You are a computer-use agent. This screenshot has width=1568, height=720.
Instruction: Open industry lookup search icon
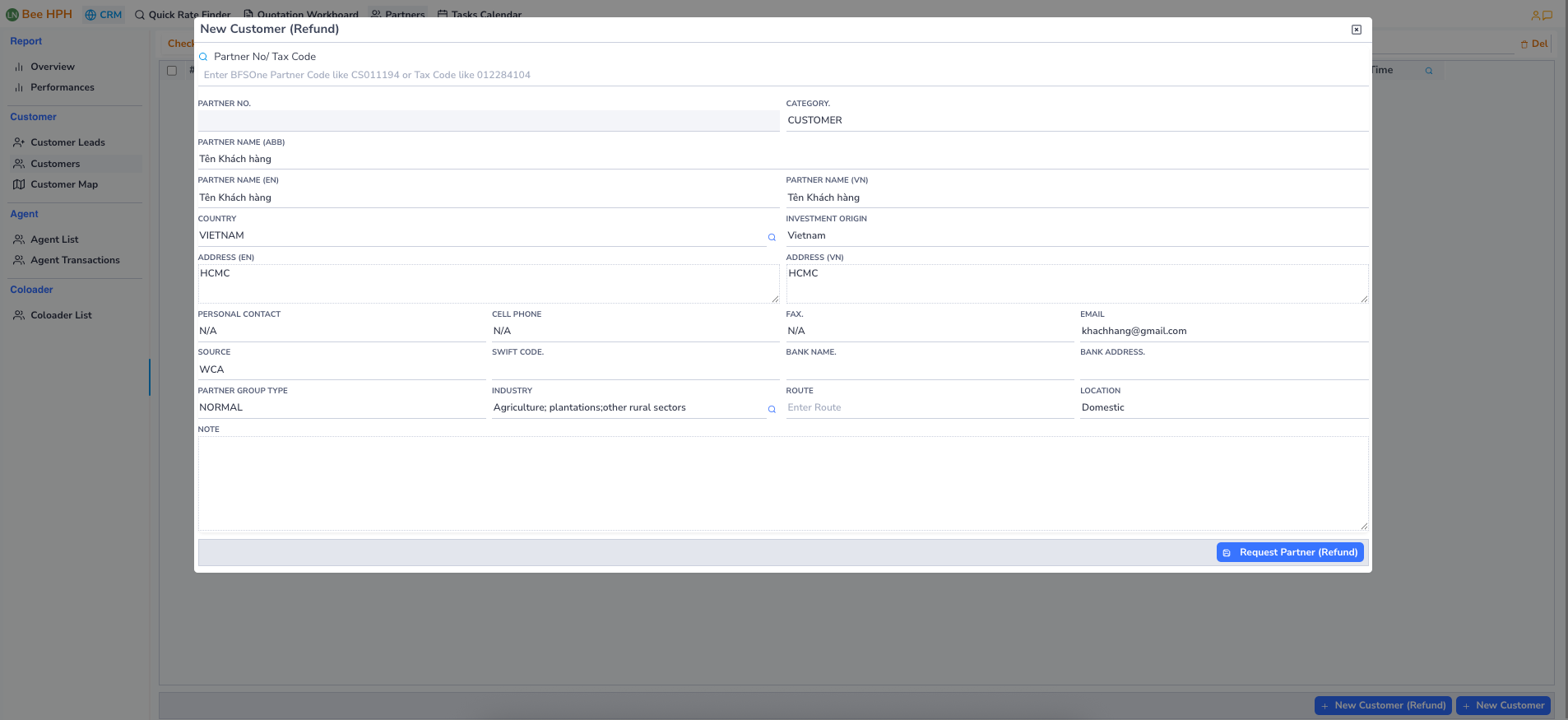[x=772, y=409]
